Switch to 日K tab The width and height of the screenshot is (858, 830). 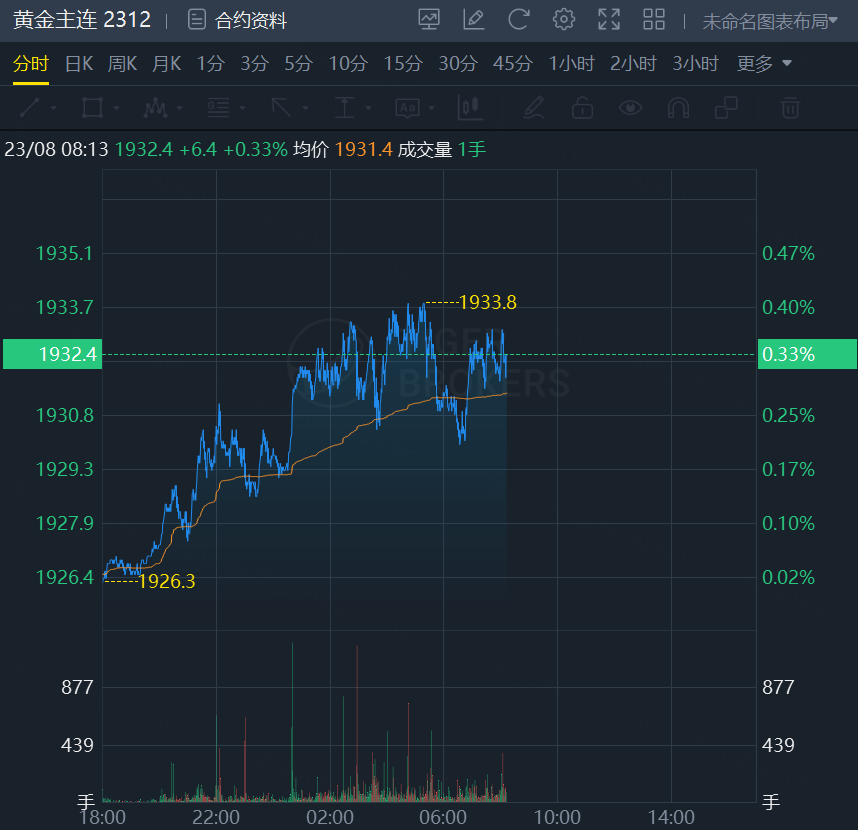coord(79,63)
